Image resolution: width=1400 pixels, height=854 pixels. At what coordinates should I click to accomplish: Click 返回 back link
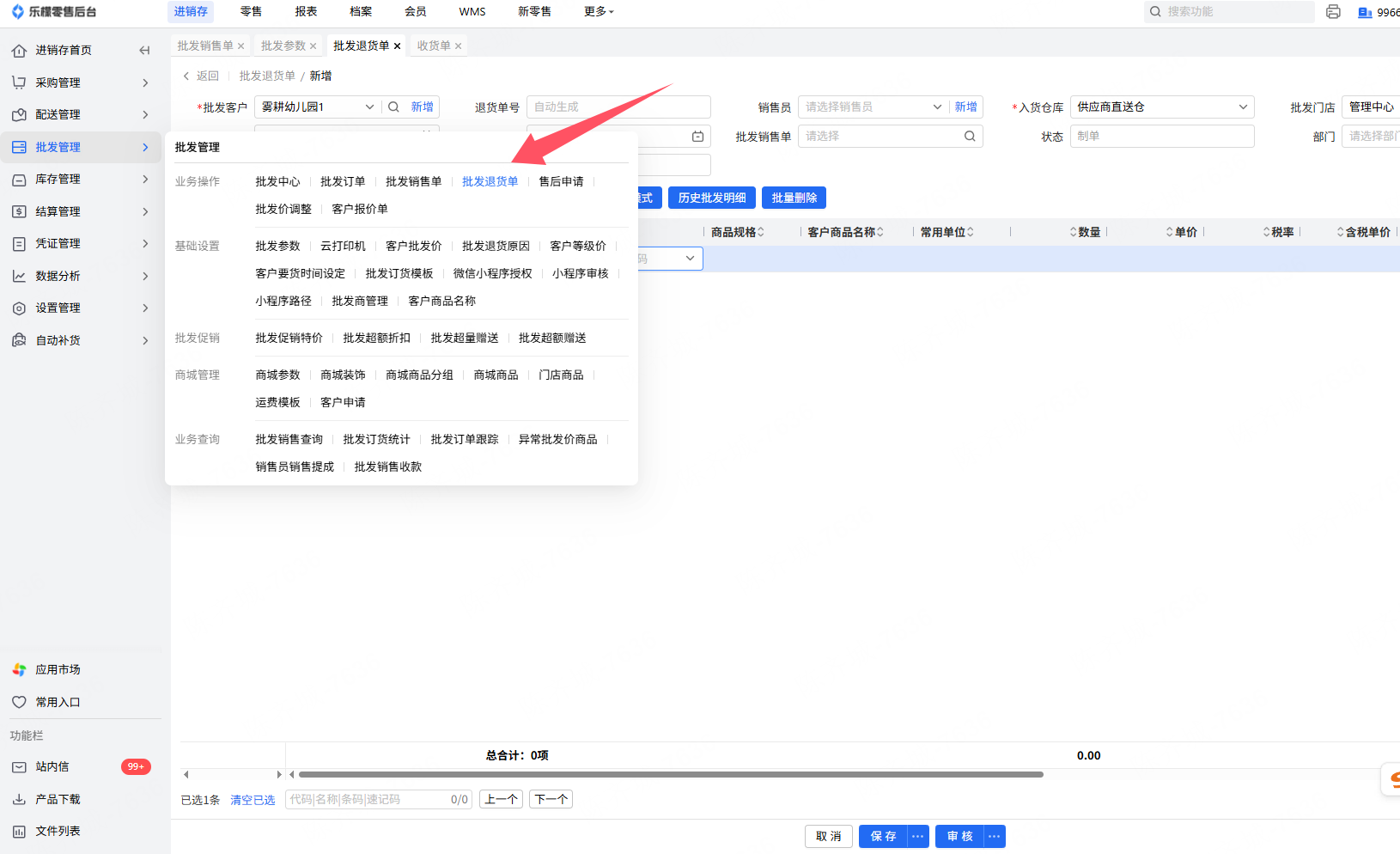201,76
